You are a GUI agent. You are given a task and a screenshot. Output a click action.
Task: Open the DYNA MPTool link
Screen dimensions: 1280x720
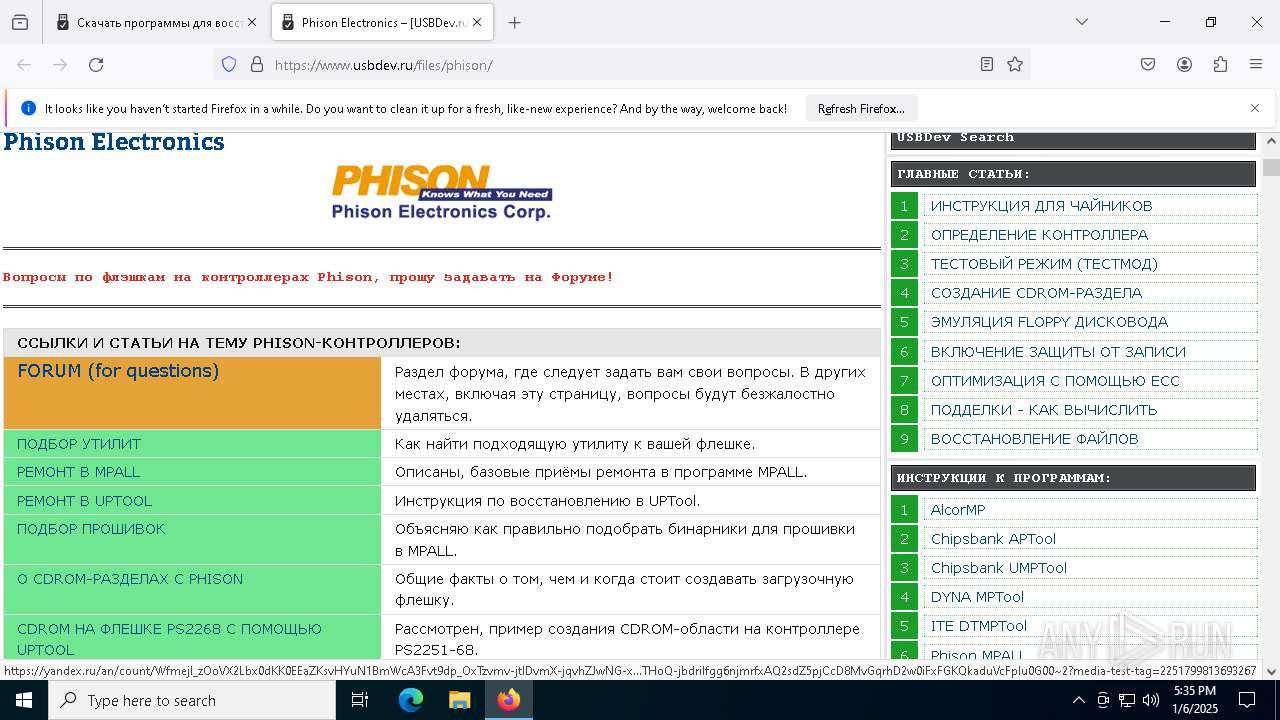tap(977, 597)
